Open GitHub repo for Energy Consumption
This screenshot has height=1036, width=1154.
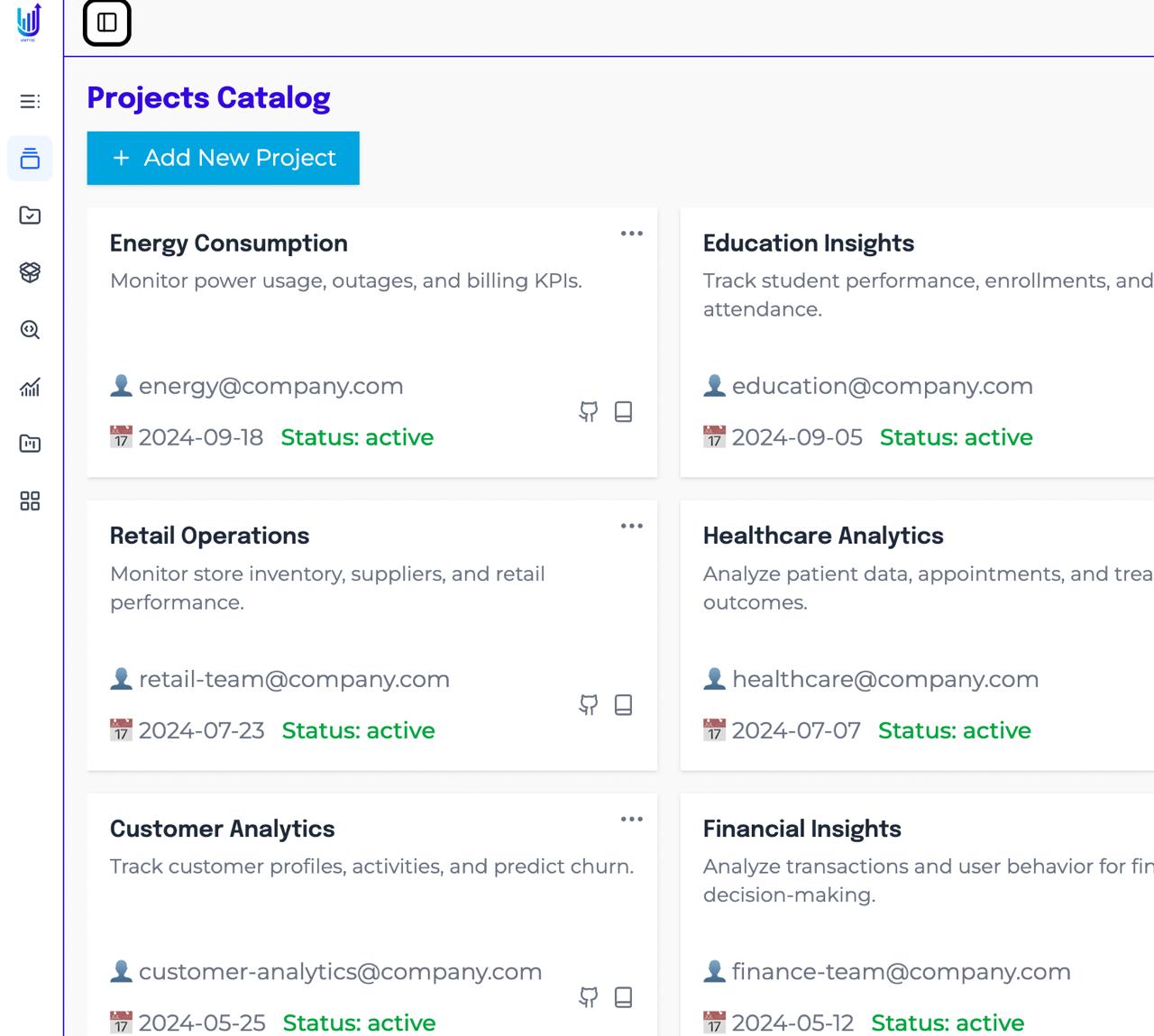(589, 412)
